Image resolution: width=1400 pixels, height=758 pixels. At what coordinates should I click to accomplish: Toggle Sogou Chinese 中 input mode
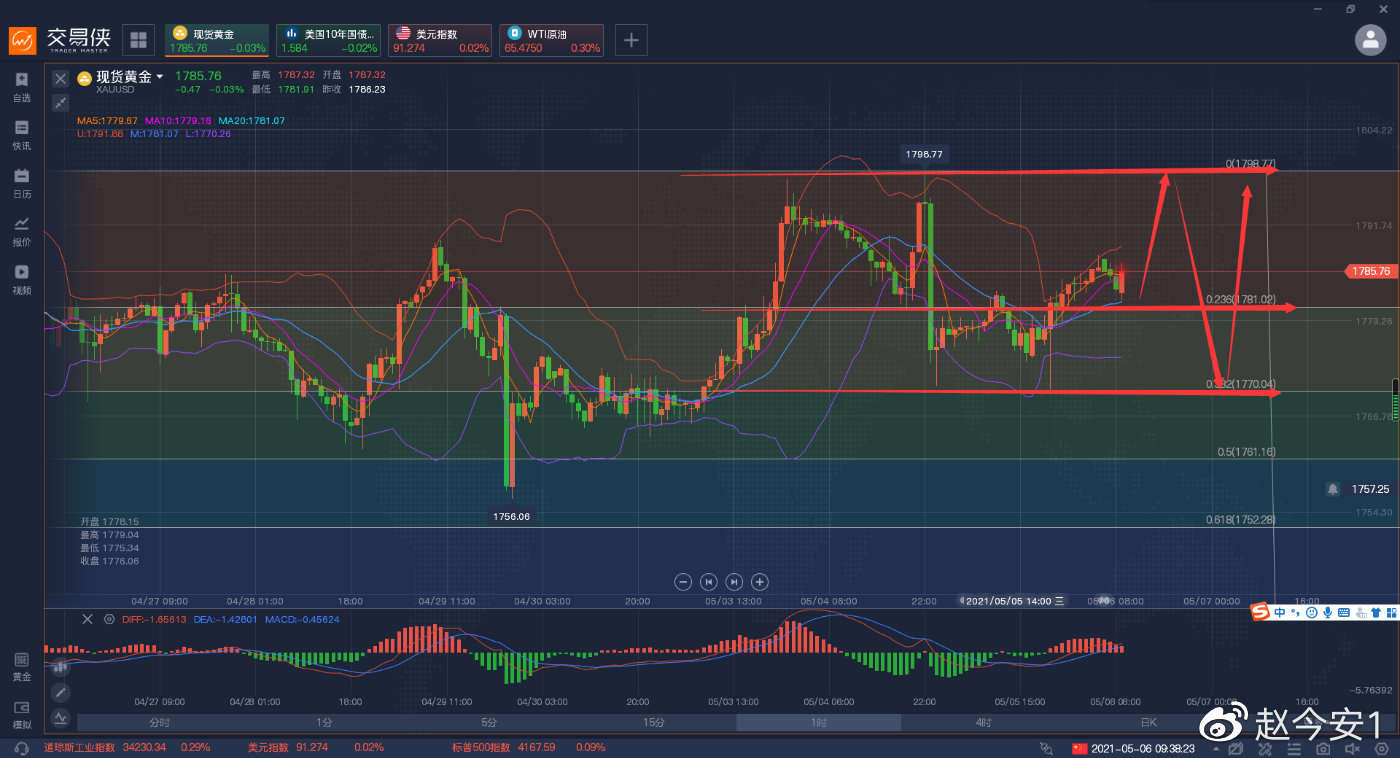(x=1280, y=612)
